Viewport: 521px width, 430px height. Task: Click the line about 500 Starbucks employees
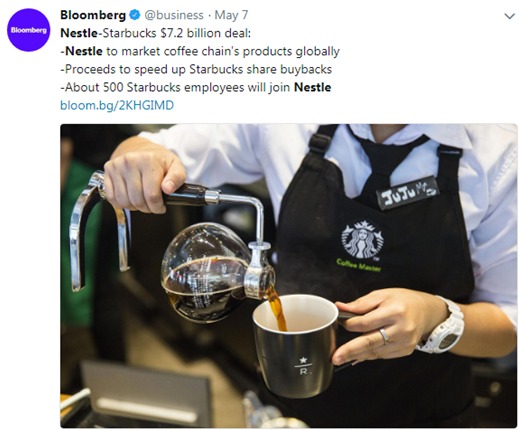(x=196, y=87)
